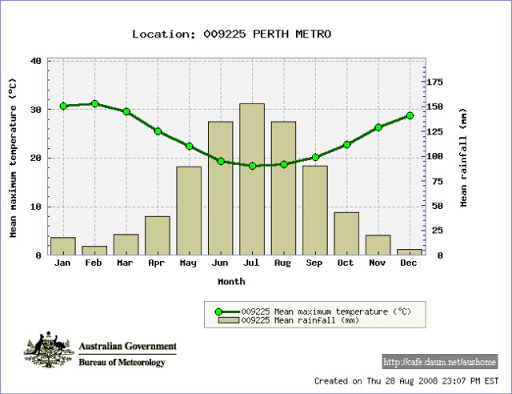Image resolution: width=512 pixels, height=394 pixels.
Task: Click the June rainfall bar
Action: [221, 188]
